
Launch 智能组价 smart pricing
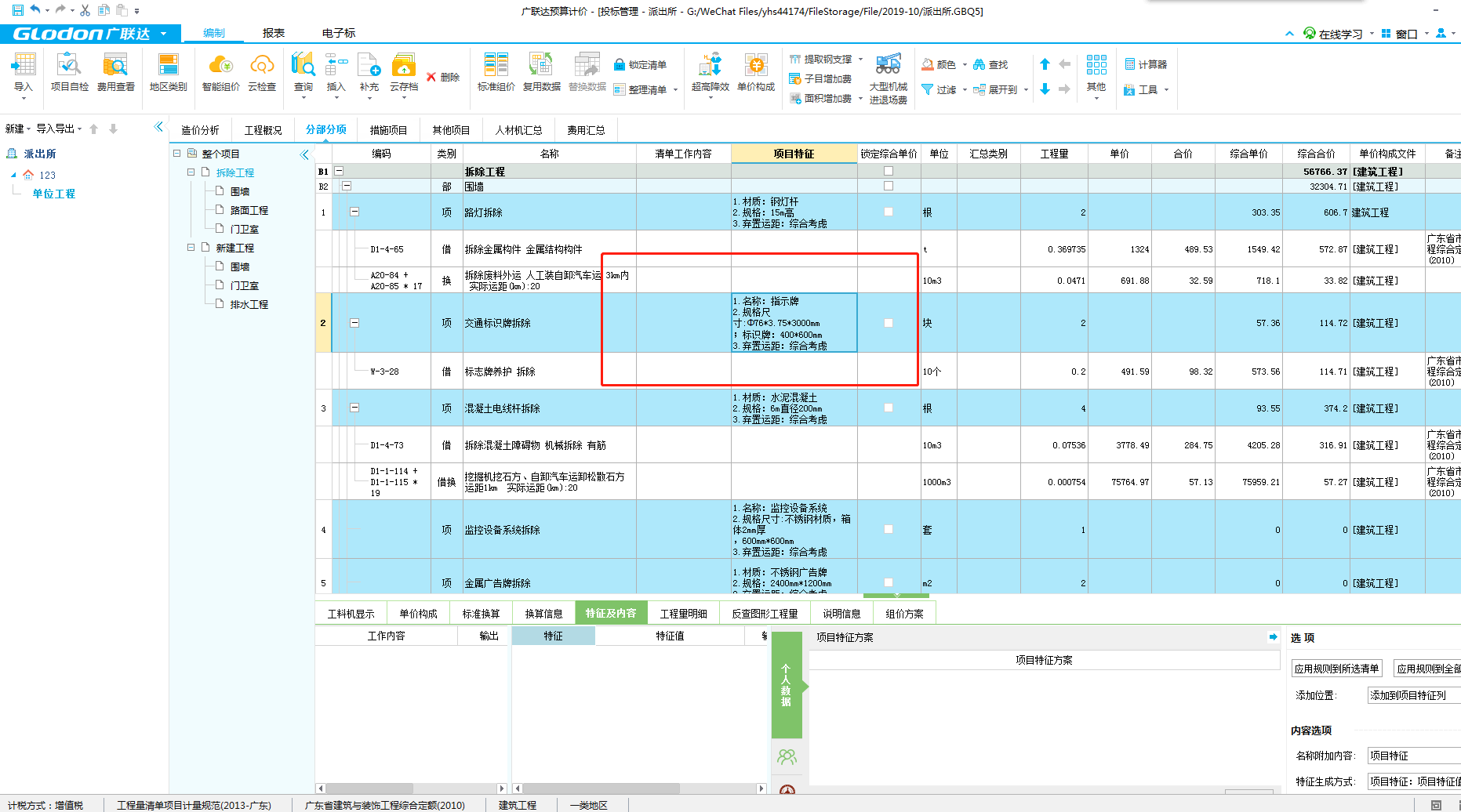pyautogui.click(x=220, y=72)
